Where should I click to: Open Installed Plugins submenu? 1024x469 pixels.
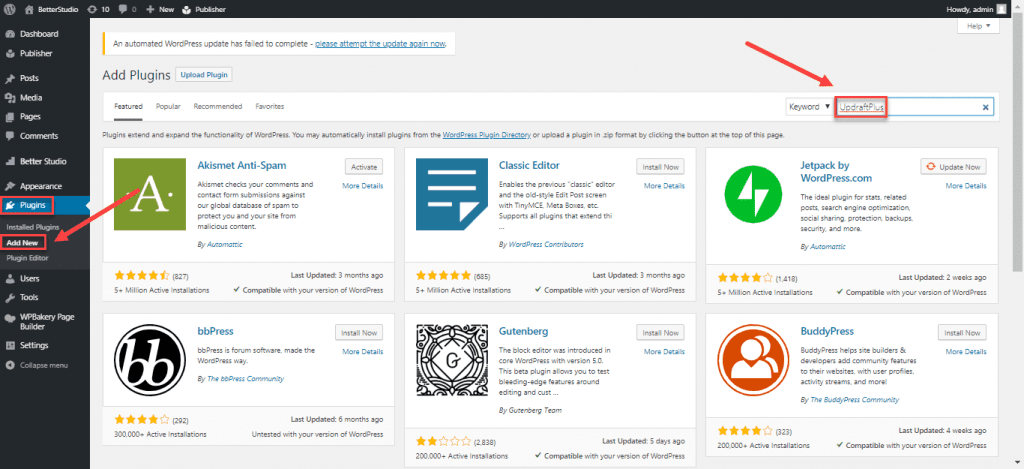33,227
